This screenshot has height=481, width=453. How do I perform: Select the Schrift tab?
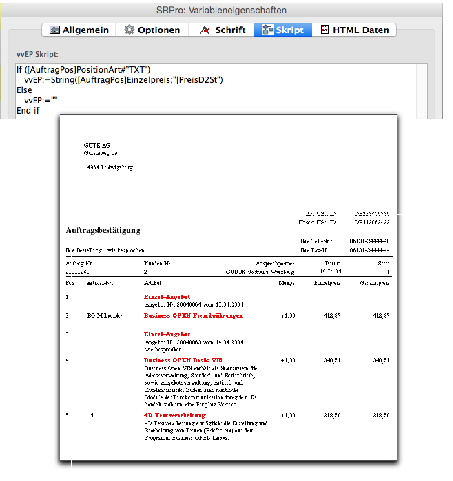click(222, 30)
